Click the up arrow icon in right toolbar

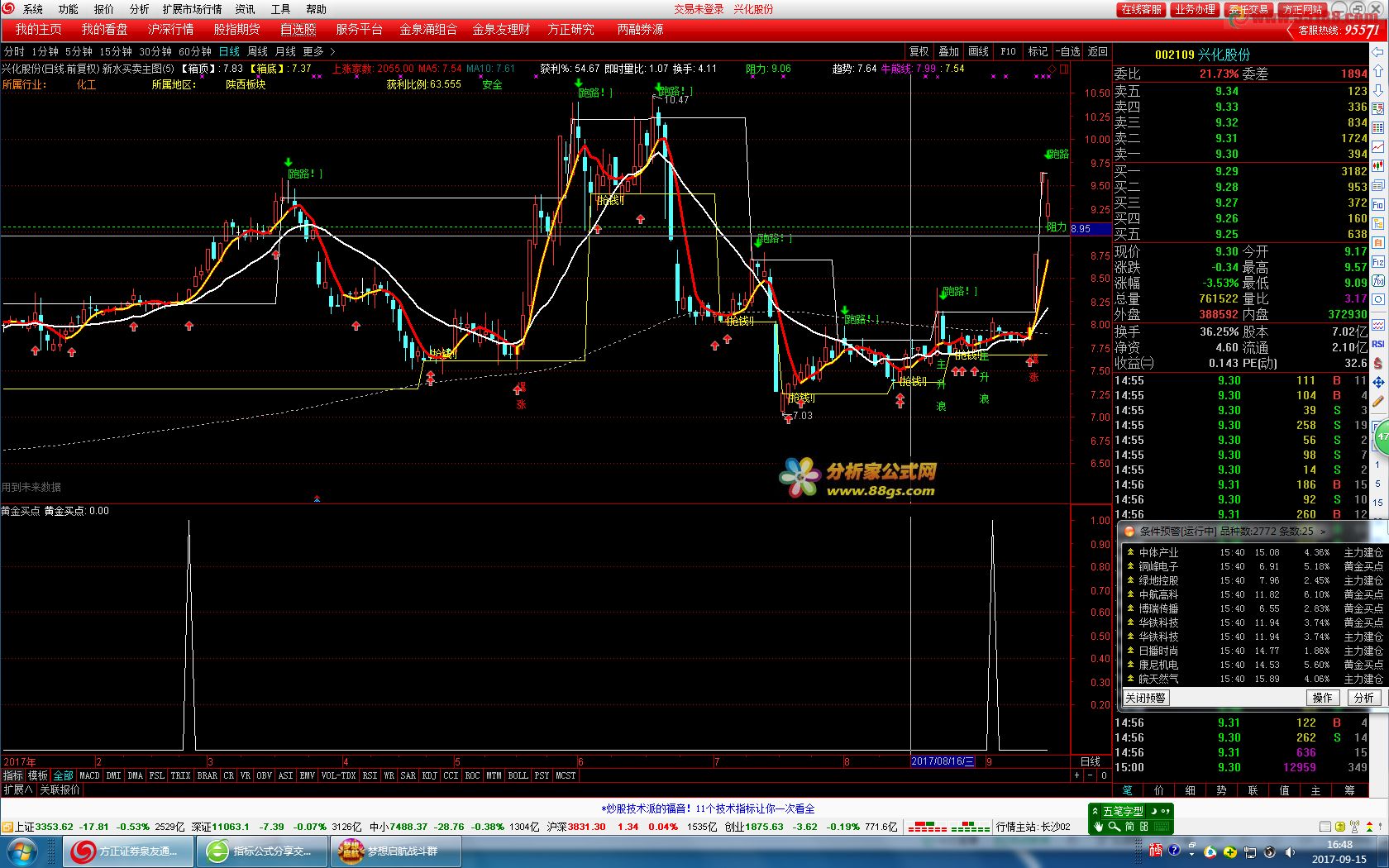pos(1378,71)
